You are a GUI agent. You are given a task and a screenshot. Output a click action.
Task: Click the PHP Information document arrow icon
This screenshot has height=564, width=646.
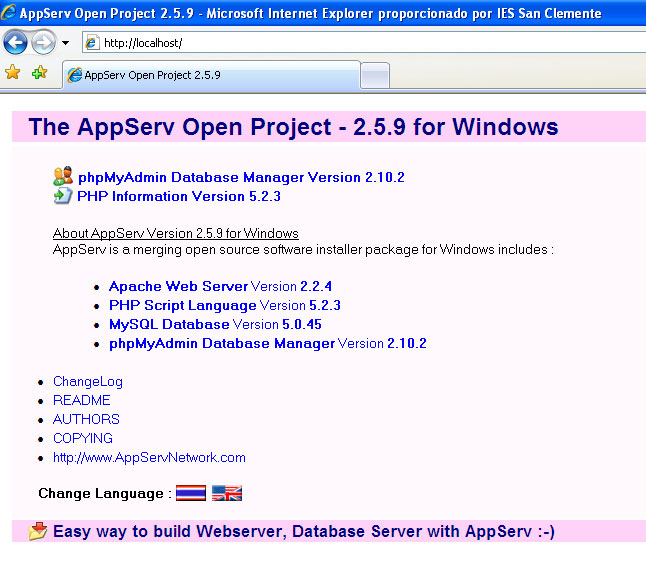[x=63, y=195]
